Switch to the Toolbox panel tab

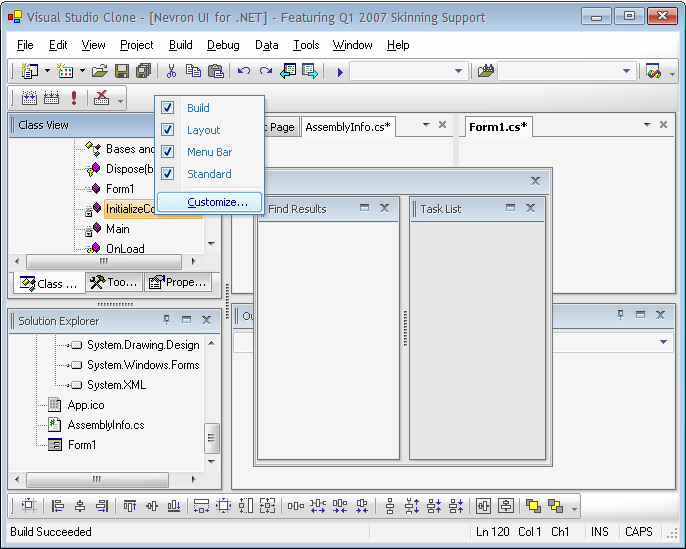[x=114, y=283]
